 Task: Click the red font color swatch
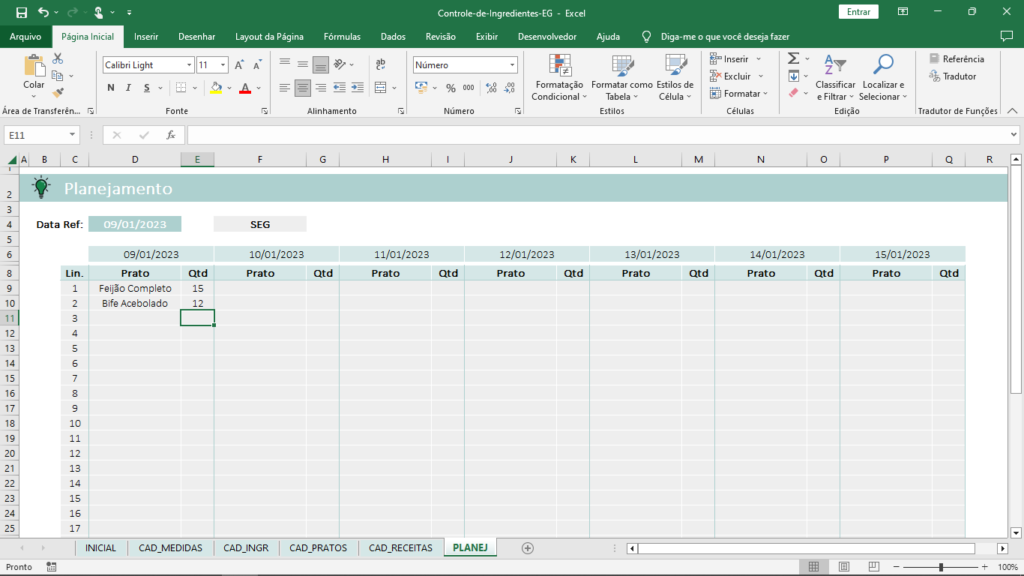pos(244,88)
